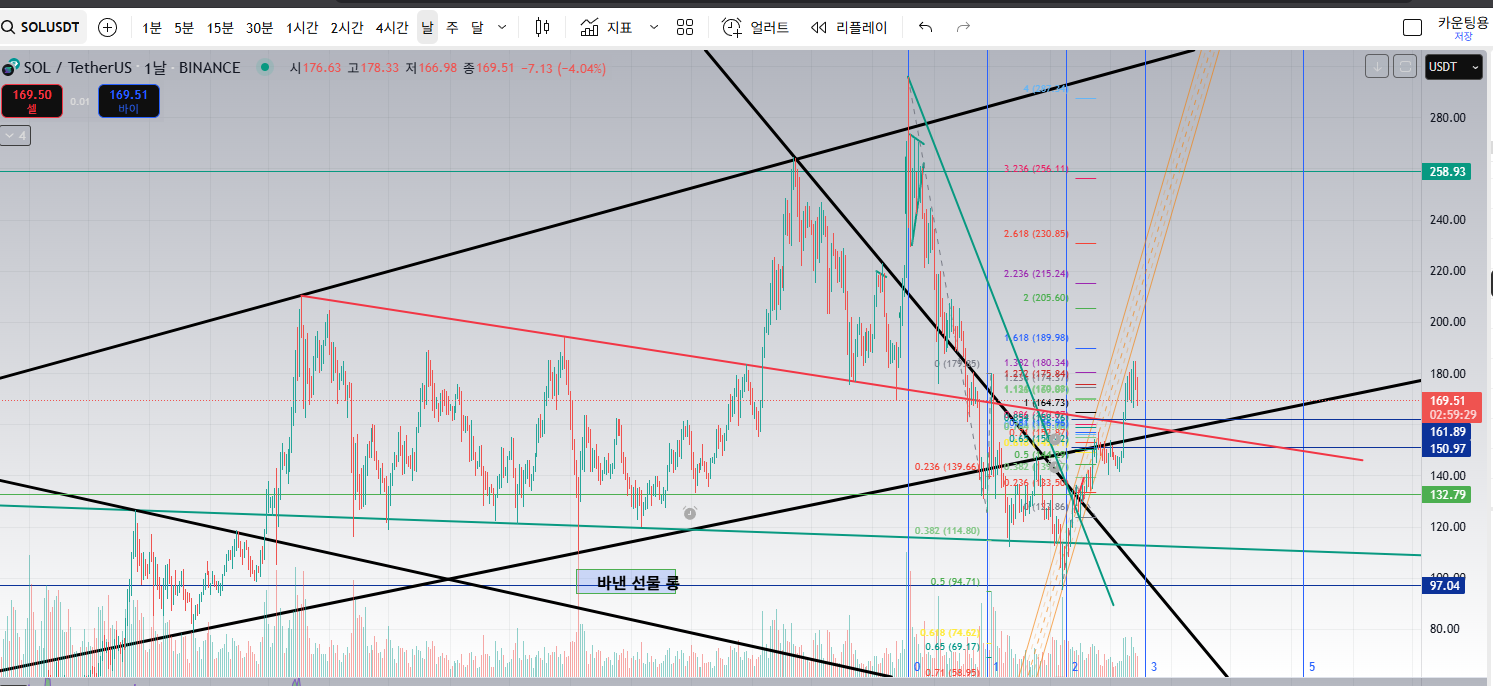
Task: Expand the timeframe dropdown arrow
Action: tap(502, 27)
